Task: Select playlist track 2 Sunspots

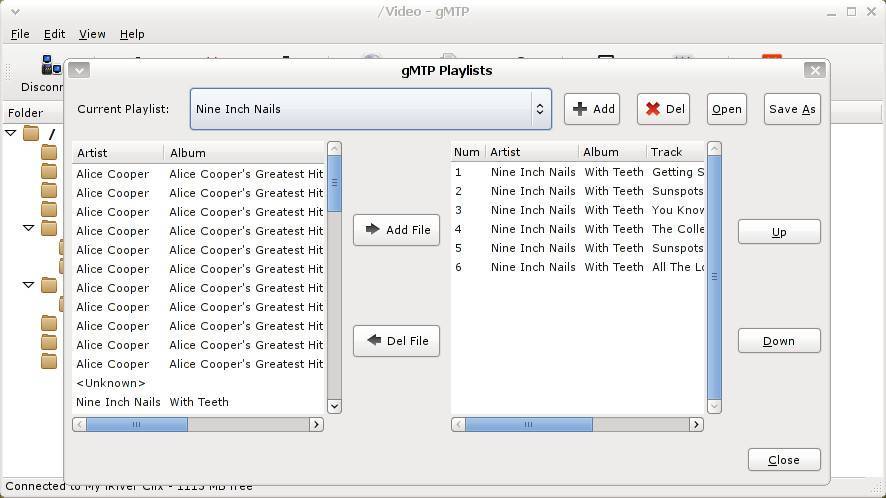Action: click(x=578, y=191)
